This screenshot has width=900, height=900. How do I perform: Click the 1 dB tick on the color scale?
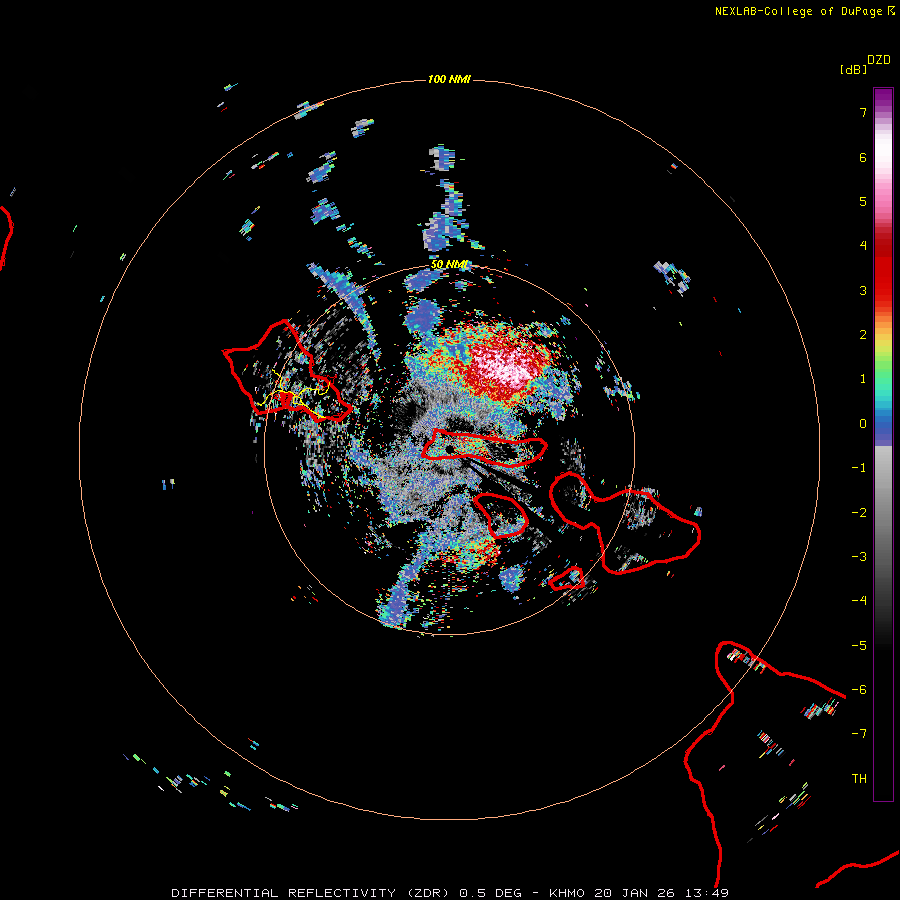[x=863, y=379]
